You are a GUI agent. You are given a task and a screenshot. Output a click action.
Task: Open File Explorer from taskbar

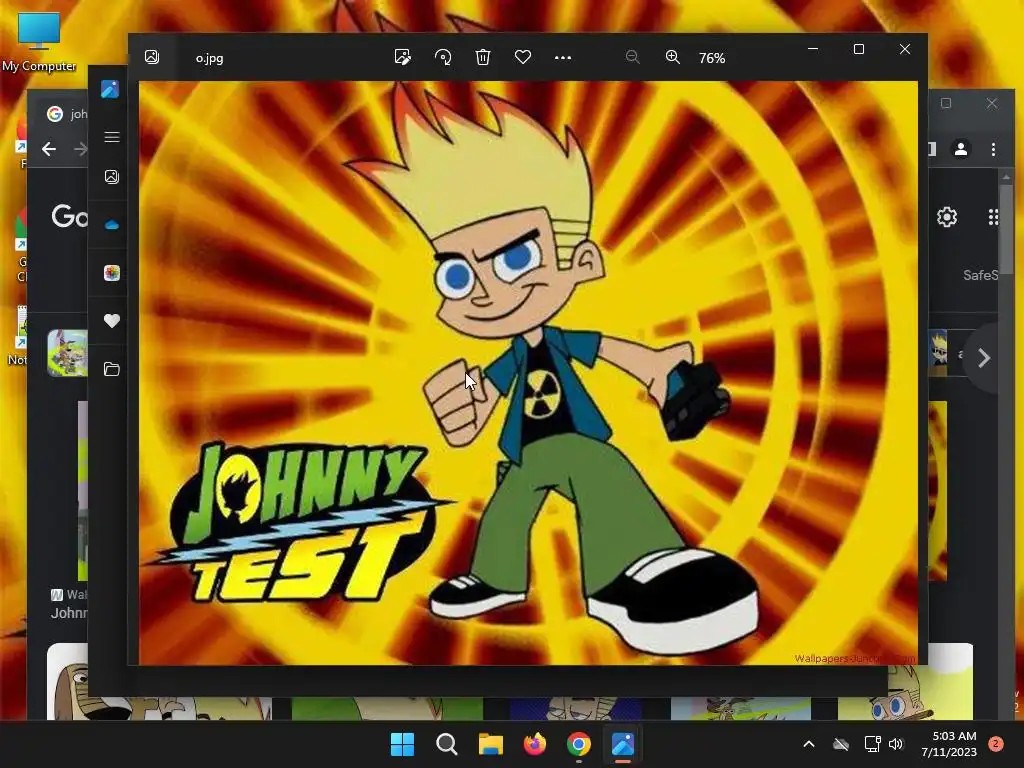pos(490,744)
